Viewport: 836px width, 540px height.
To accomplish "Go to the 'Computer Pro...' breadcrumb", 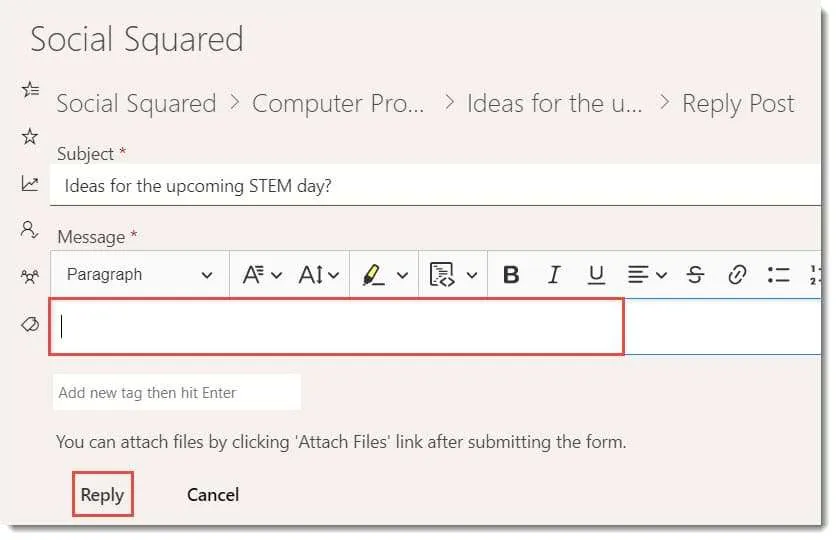I will (x=338, y=104).
